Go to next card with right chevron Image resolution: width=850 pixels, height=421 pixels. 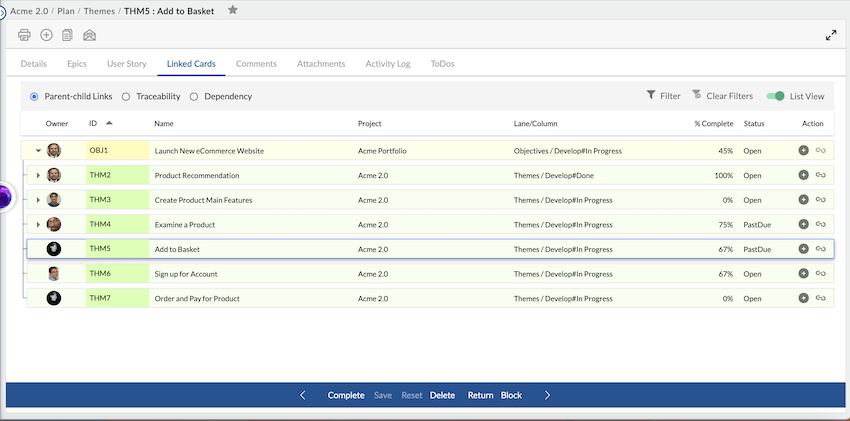tap(547, 395)
